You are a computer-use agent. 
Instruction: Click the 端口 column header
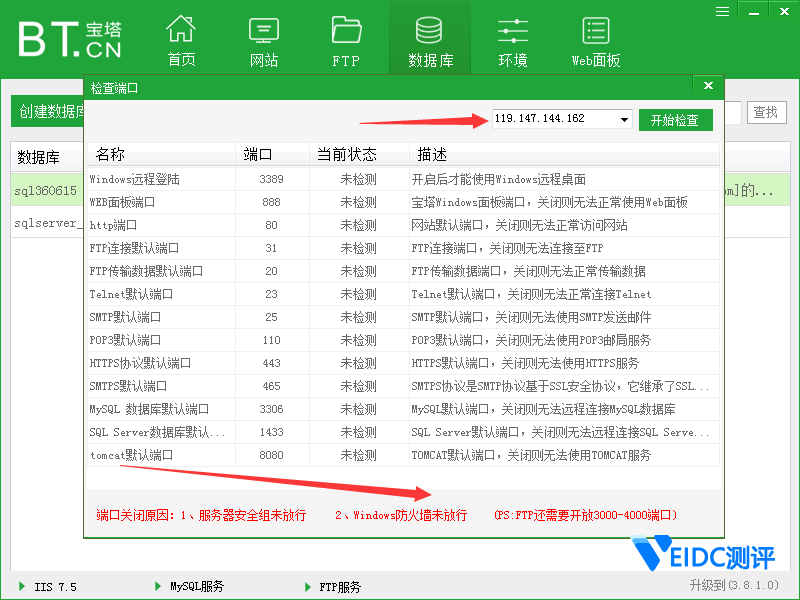(x=258, y=155)
